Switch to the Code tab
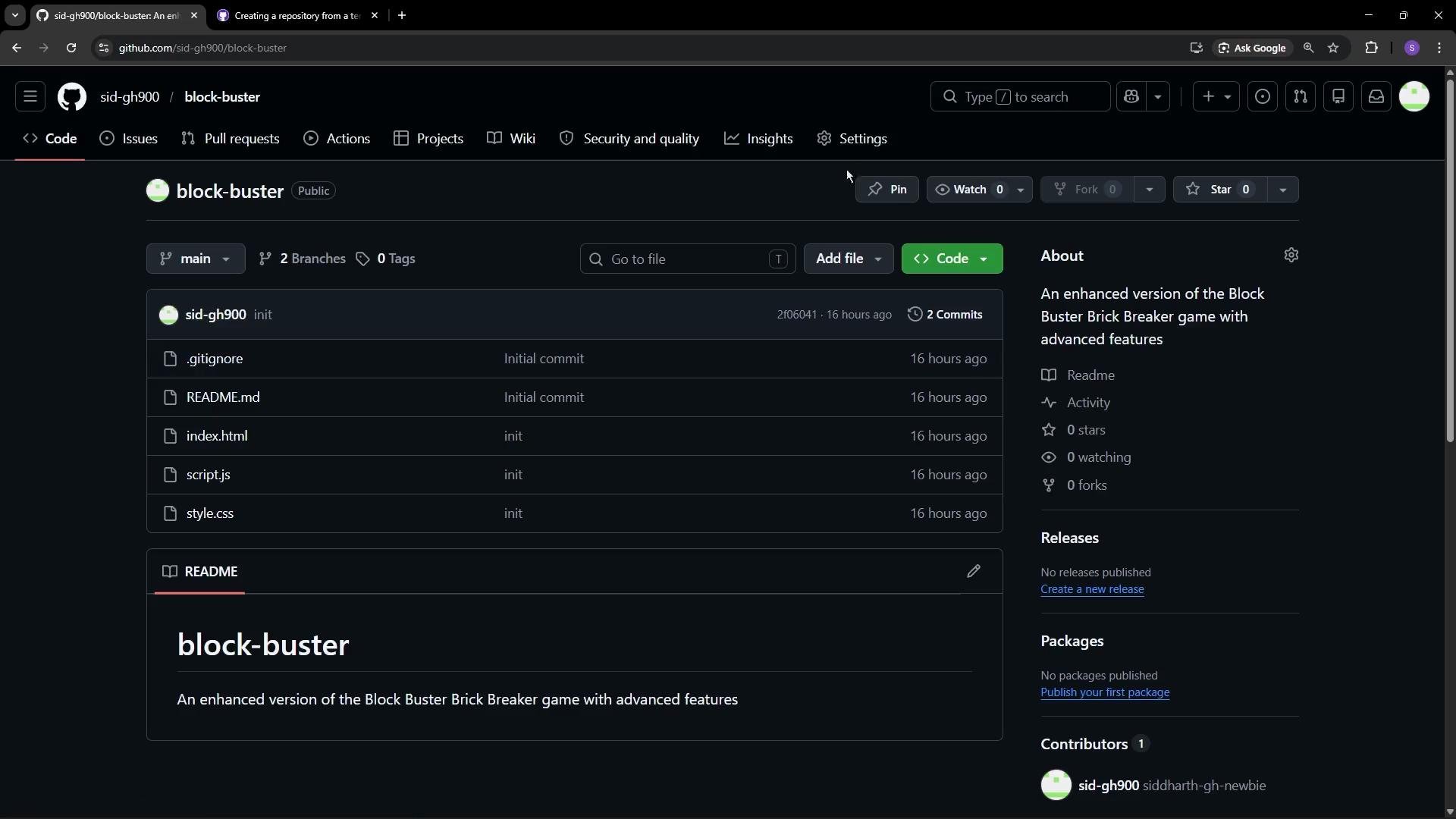 [x=50, y=139]
